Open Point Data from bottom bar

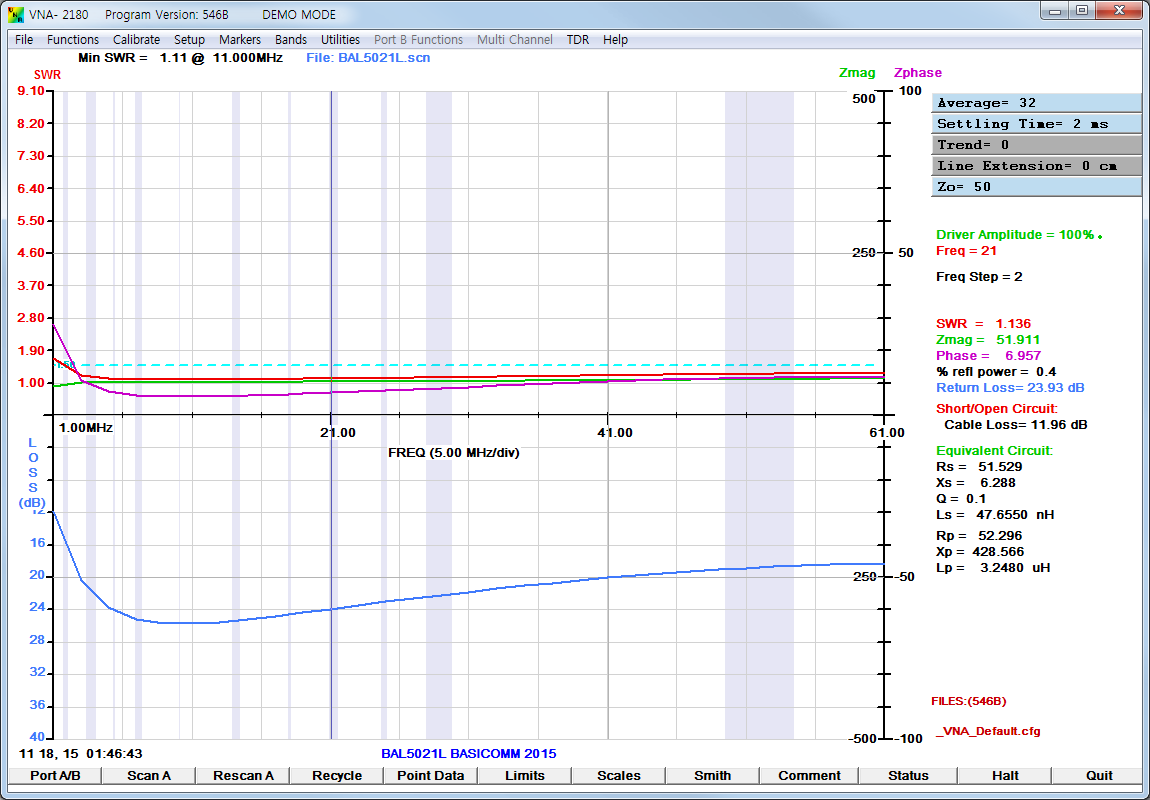pos(431,775)
